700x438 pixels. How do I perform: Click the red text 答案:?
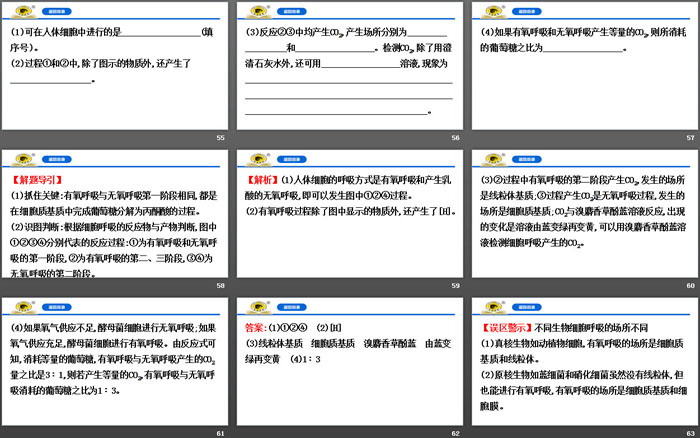(x=256, y=328)
